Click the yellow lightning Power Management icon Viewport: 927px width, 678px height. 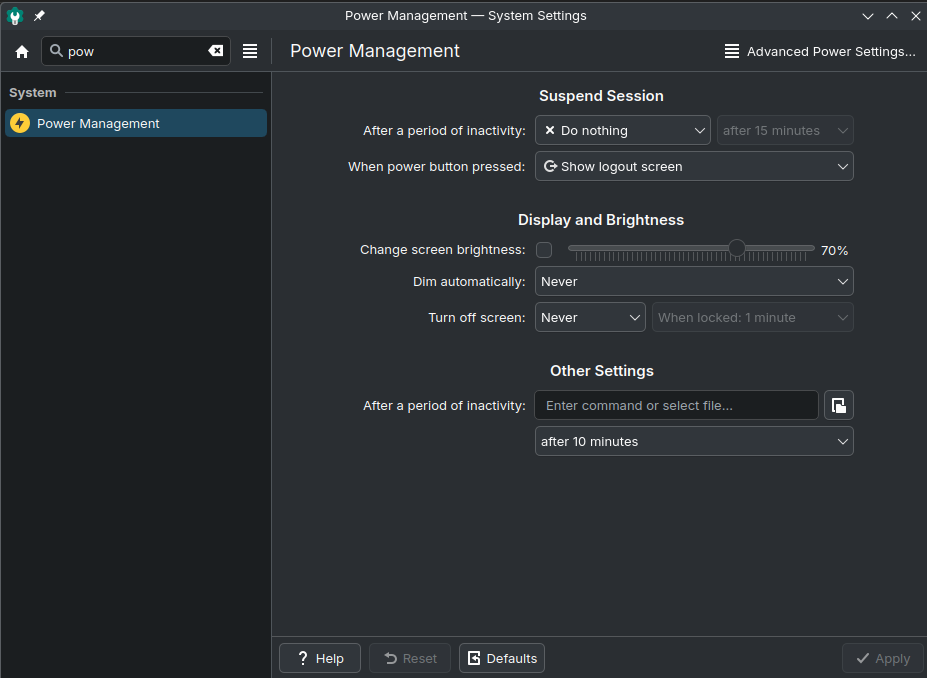tap(20, 123)
